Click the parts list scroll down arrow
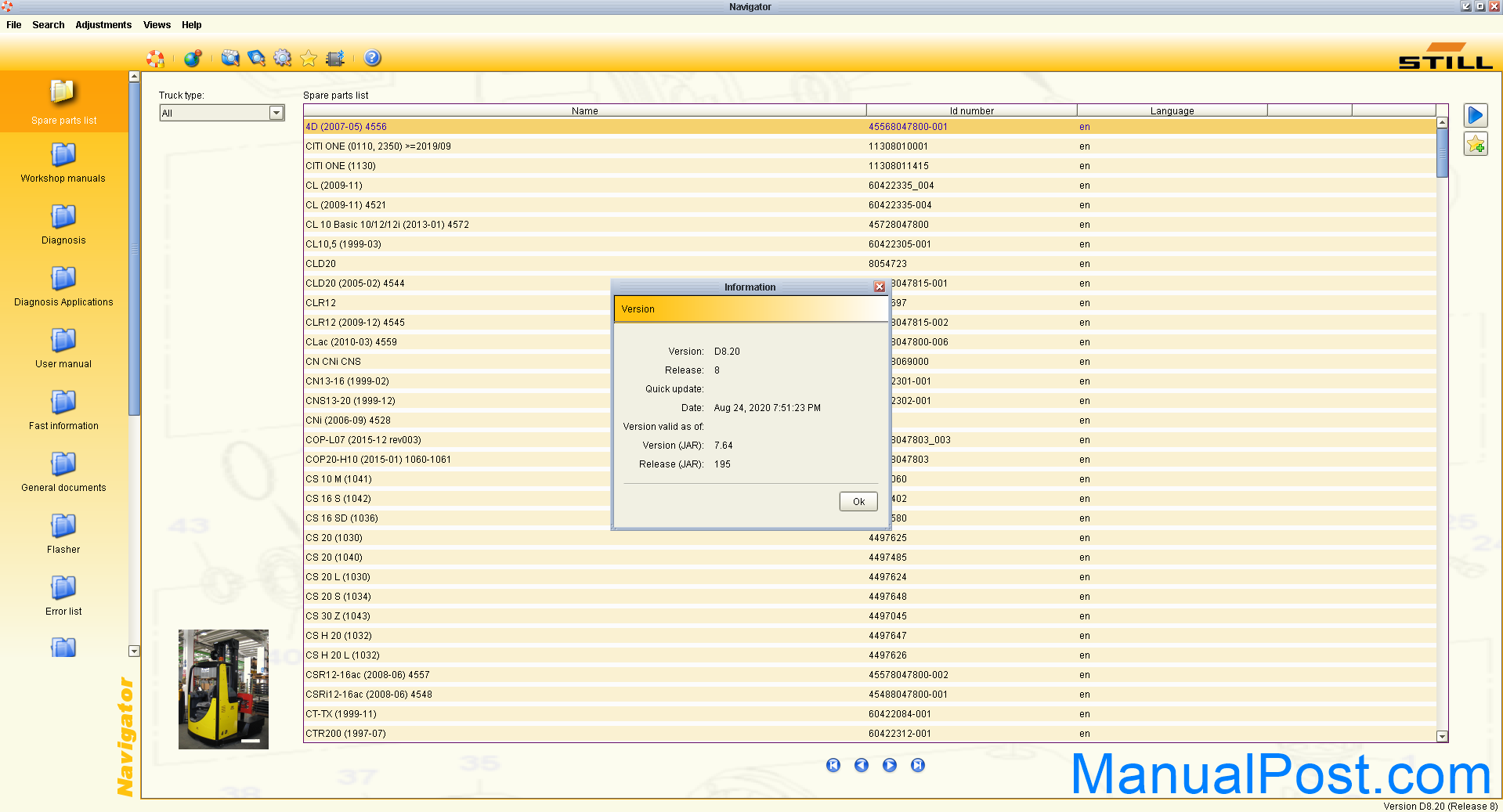Screen dimensions: 1503x812 point(1442,736)
